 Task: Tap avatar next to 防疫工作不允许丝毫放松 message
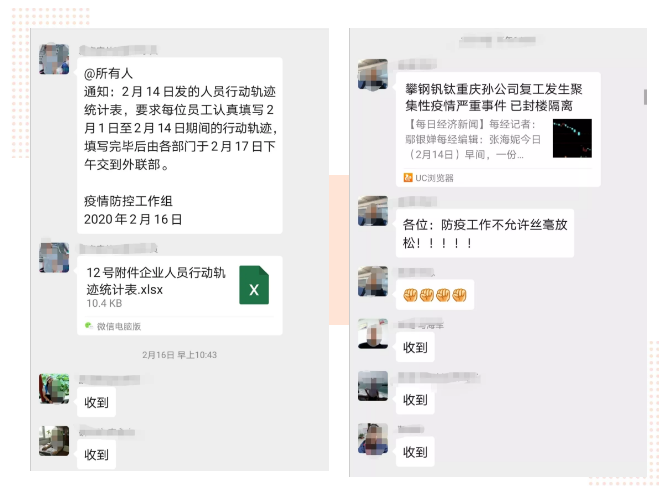click(373, 211)
